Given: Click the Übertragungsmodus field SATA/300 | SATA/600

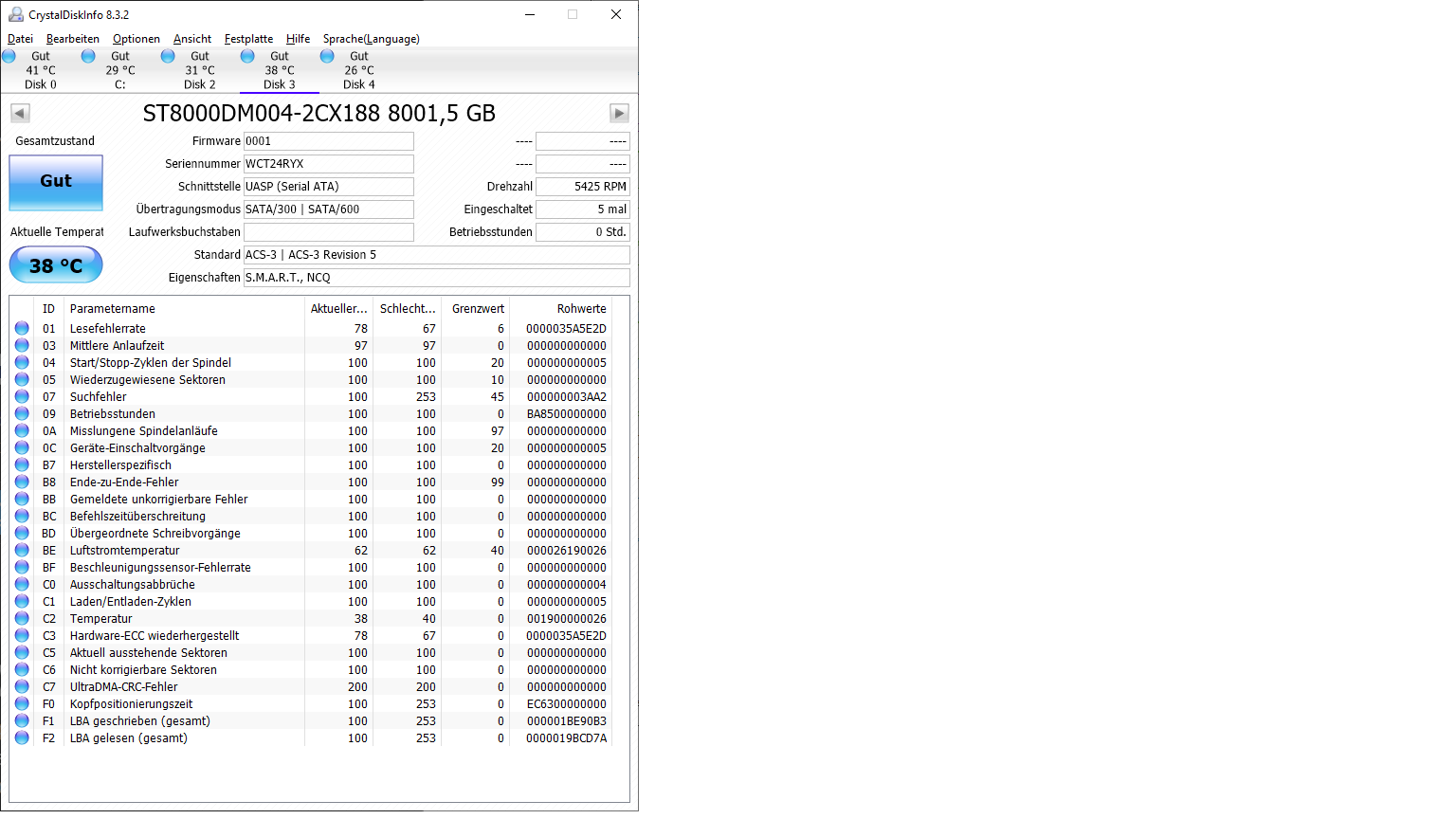Looking at the screenshot, I should click(x=329, y=209).
